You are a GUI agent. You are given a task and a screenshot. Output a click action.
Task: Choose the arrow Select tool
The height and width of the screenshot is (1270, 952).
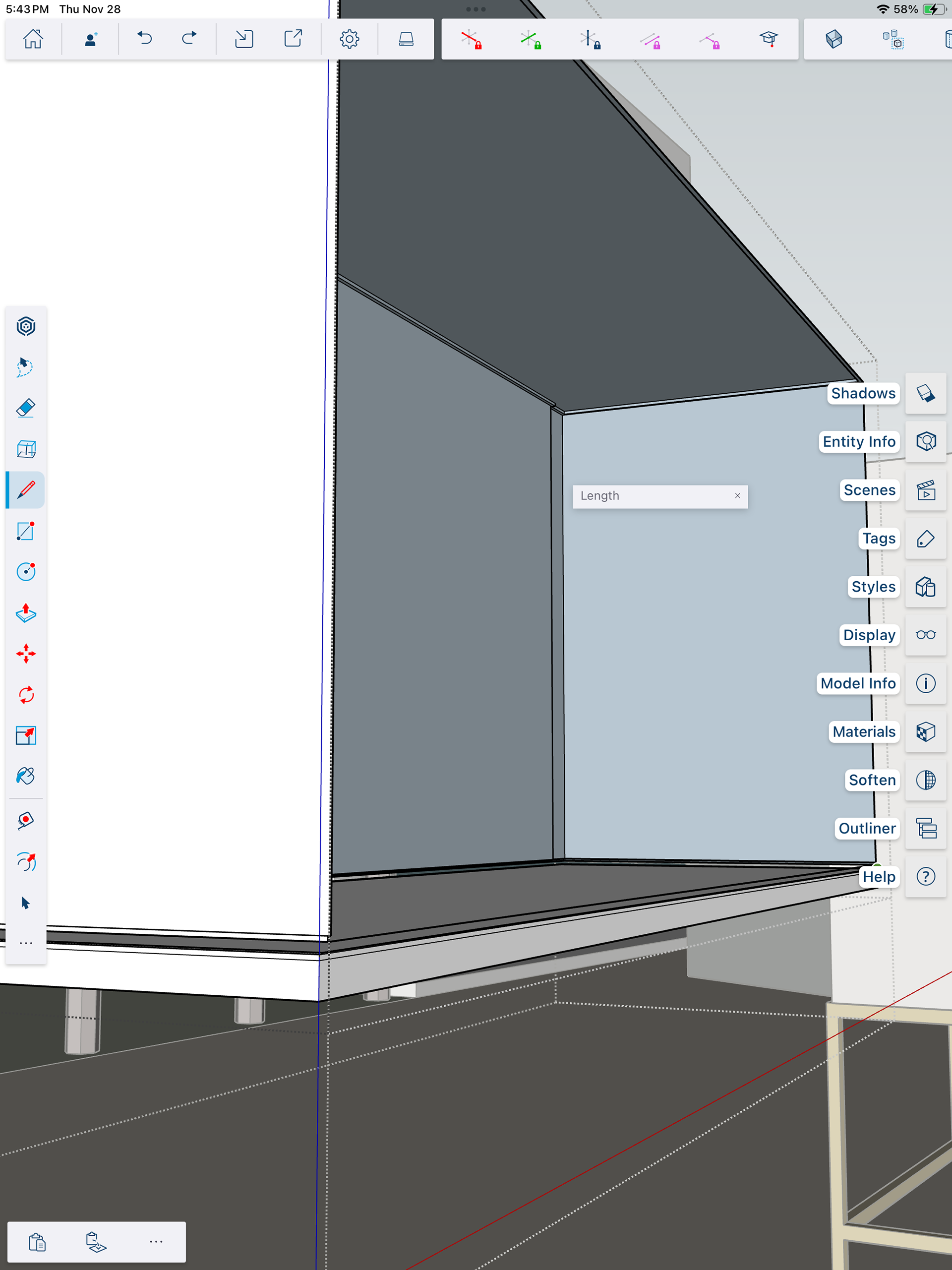[26, 903]
